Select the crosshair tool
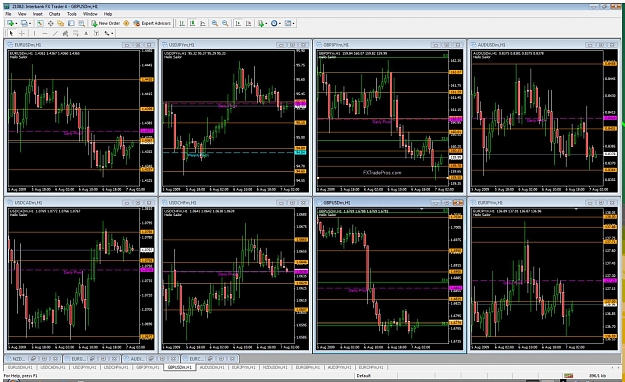The height and width of the screenshot is (382, 625). coord(22,33)
